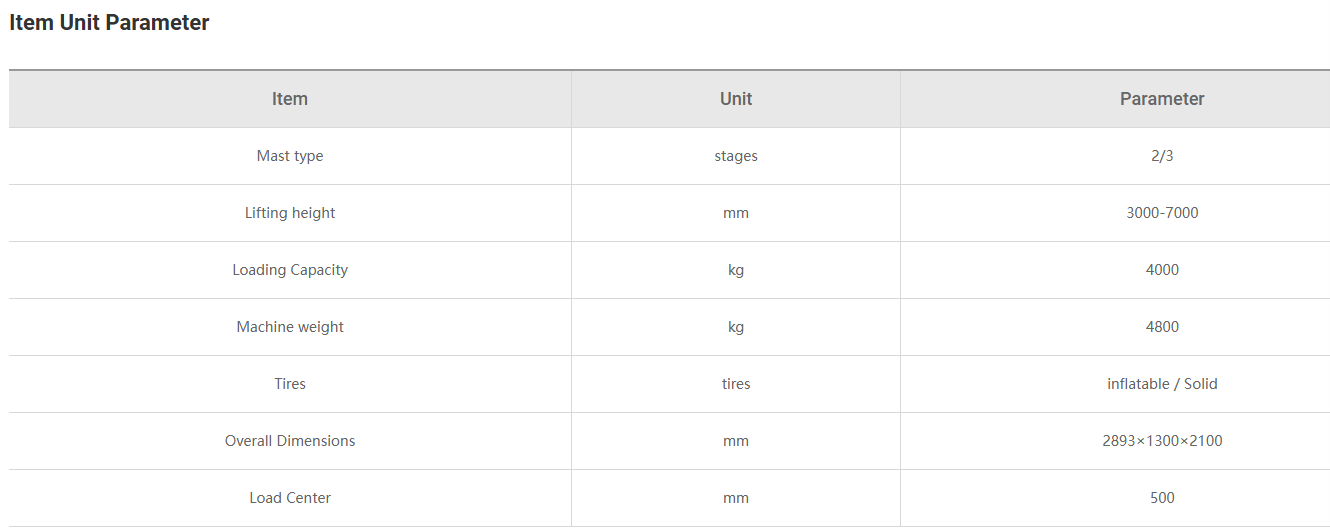Click the 4000 loading capacity value
The height and width of the screenshot is (530, 1330).
coord(1162,270)
